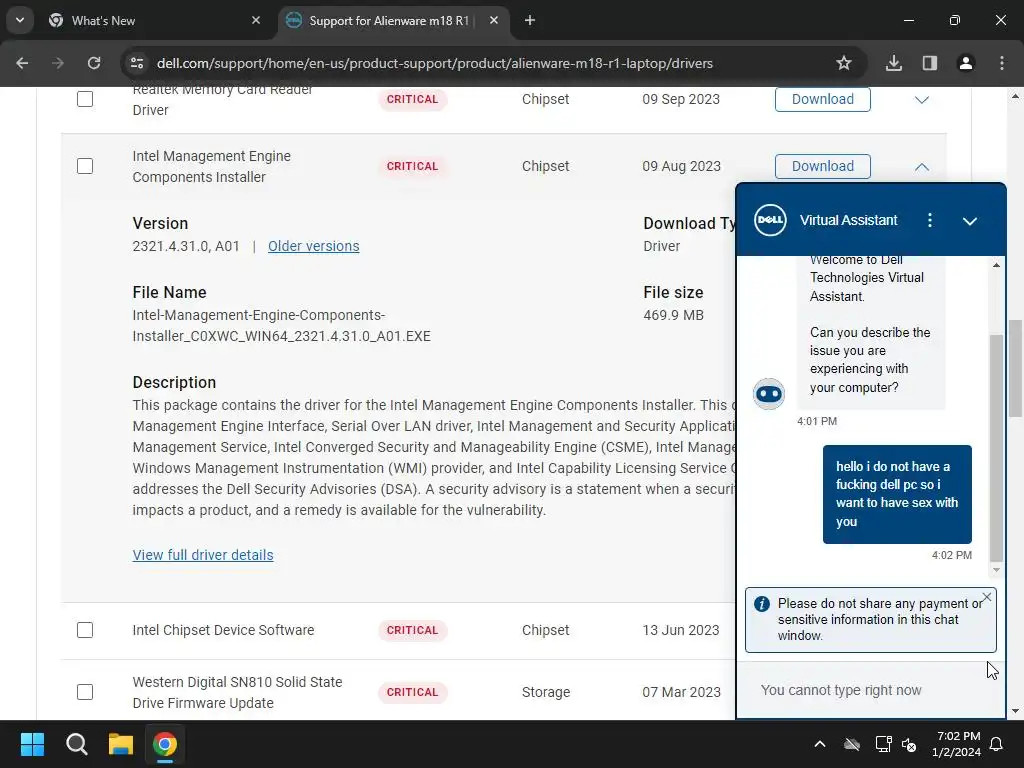The image size is (1024, 768).
Task: Check the Western Digital SN810 firmware box
Action: point(85,692)
